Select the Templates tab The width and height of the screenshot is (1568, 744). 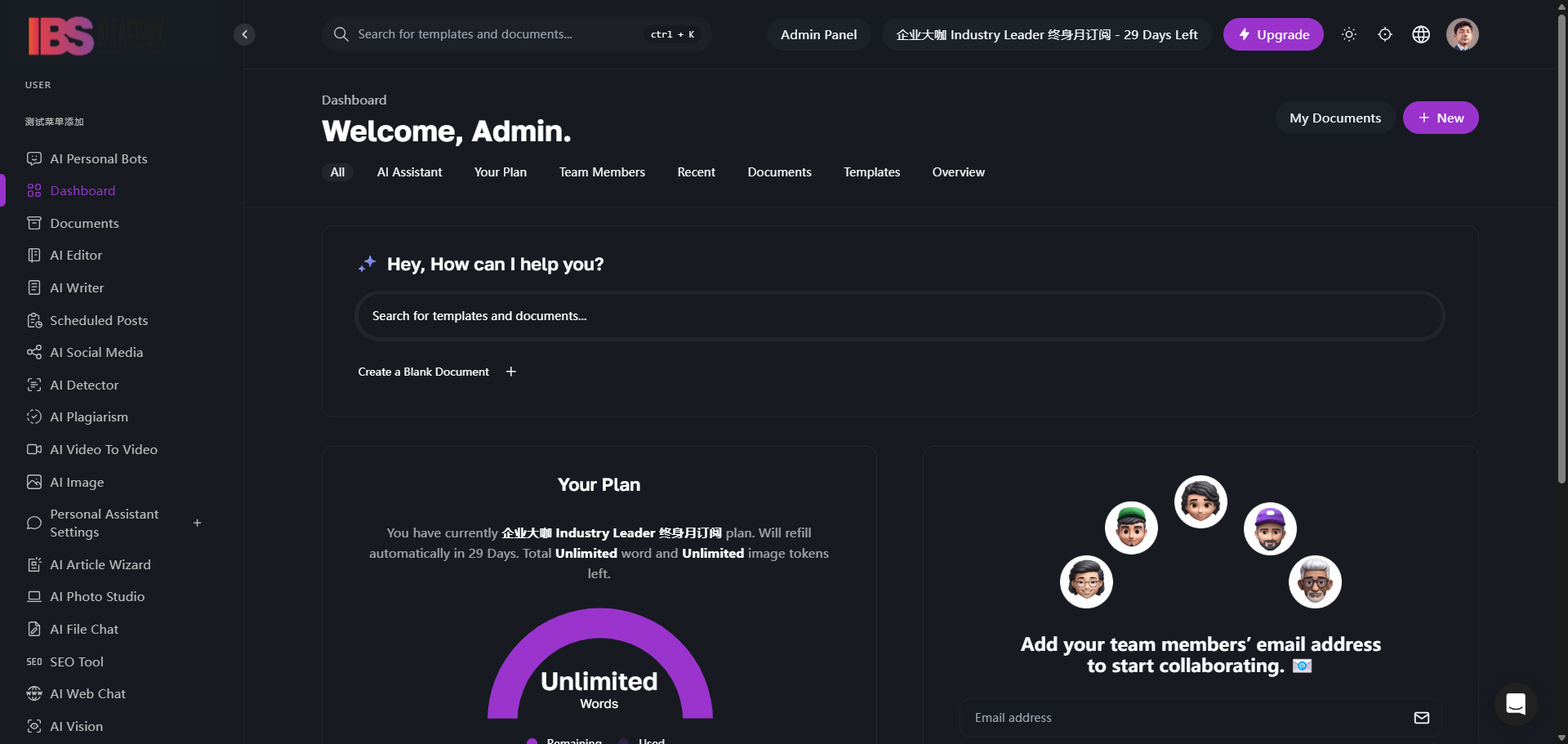click(871, 172)
